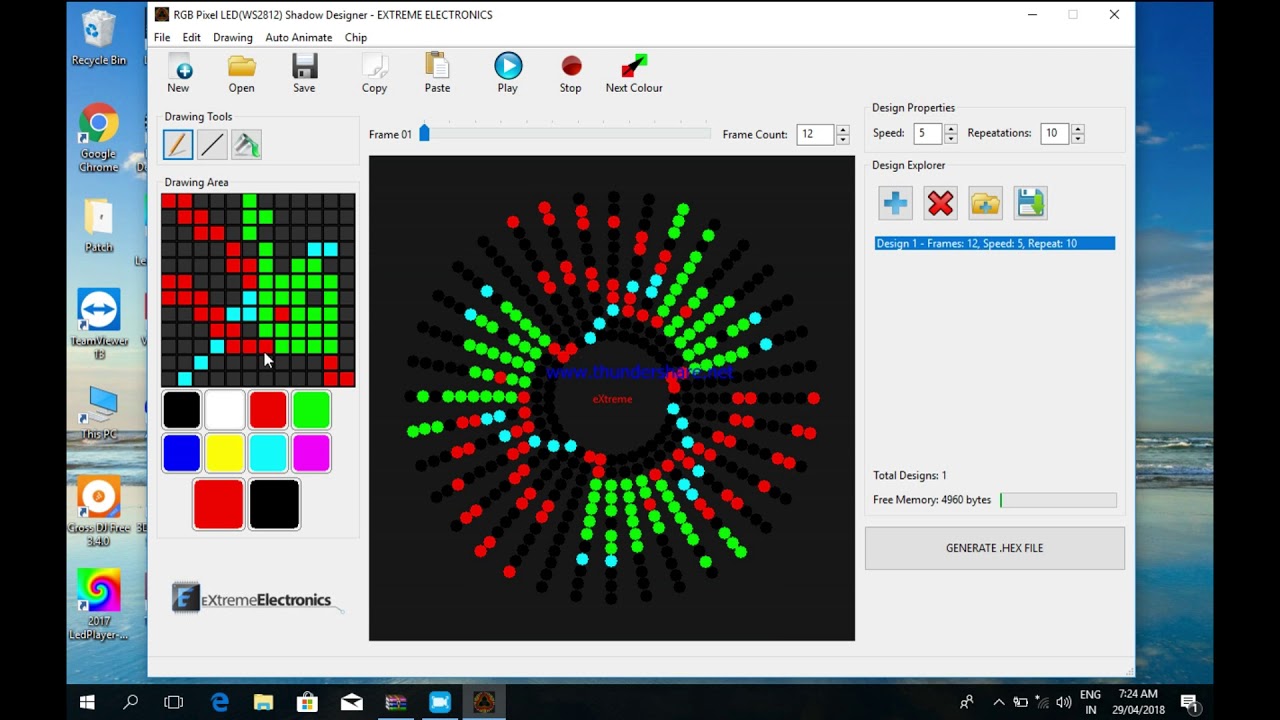
Task: Click the Frame Count value field
Action: tap(815, 134)
